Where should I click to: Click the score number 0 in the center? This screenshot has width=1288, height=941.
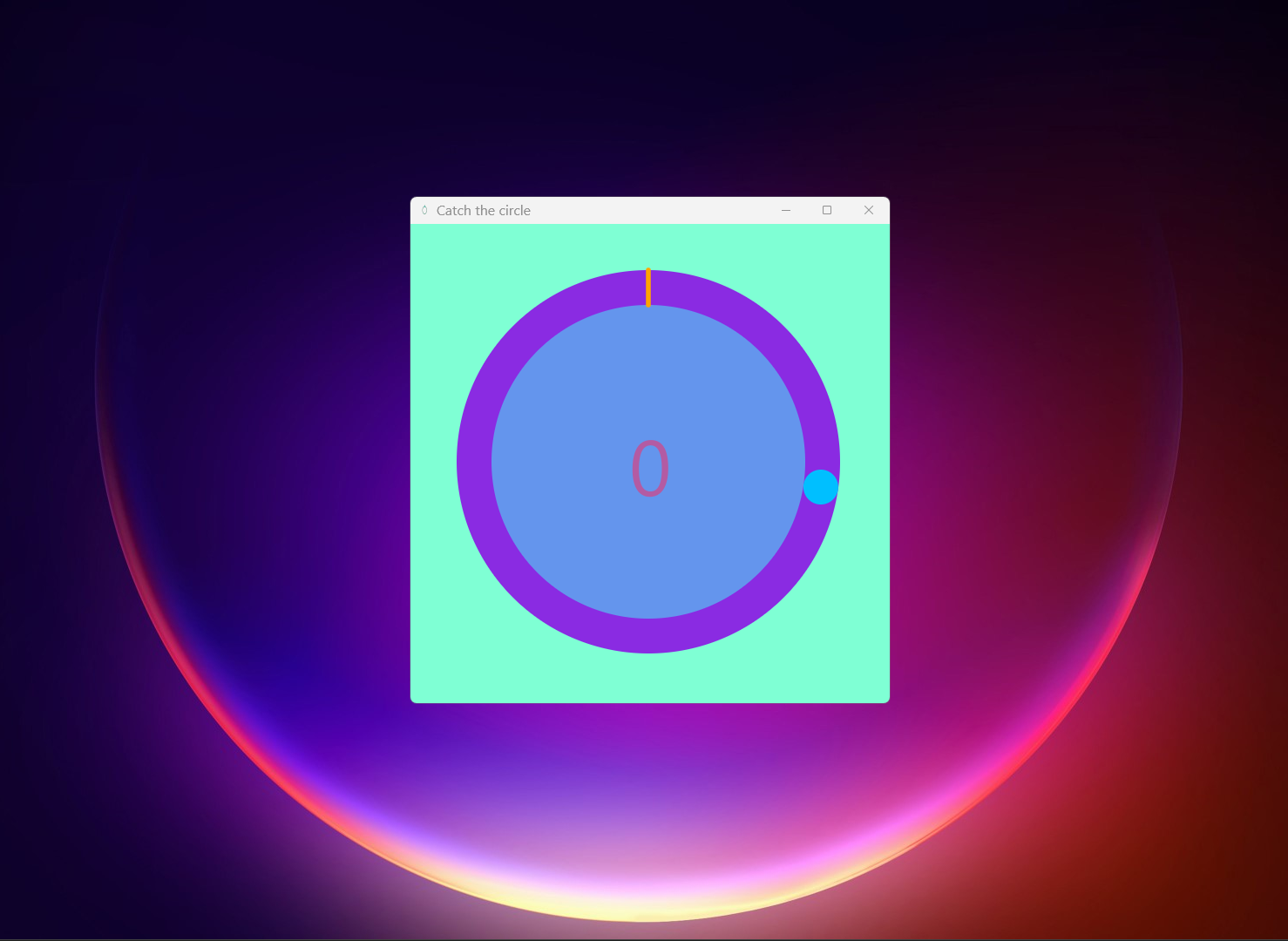click(650, 469)
